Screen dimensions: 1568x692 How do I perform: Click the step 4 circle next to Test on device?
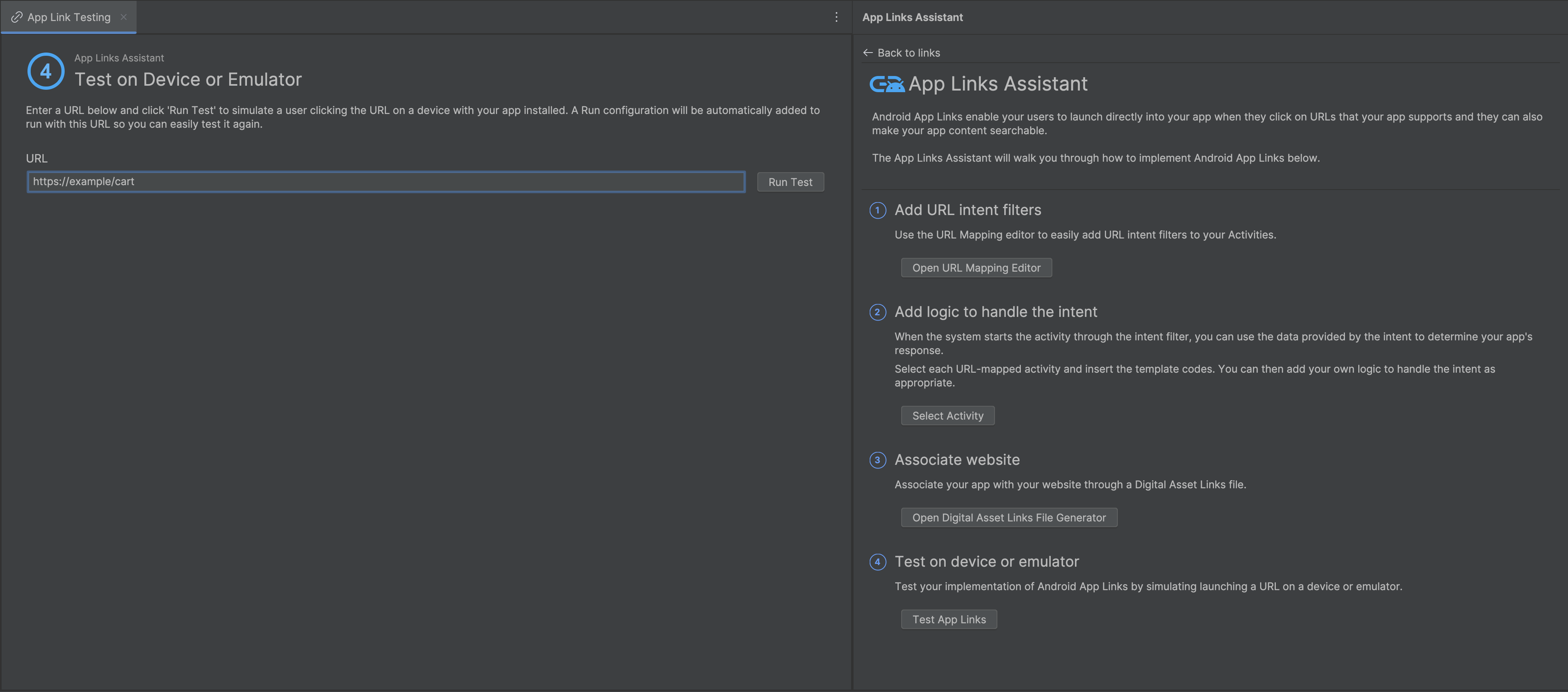click(x=877, y=562)
